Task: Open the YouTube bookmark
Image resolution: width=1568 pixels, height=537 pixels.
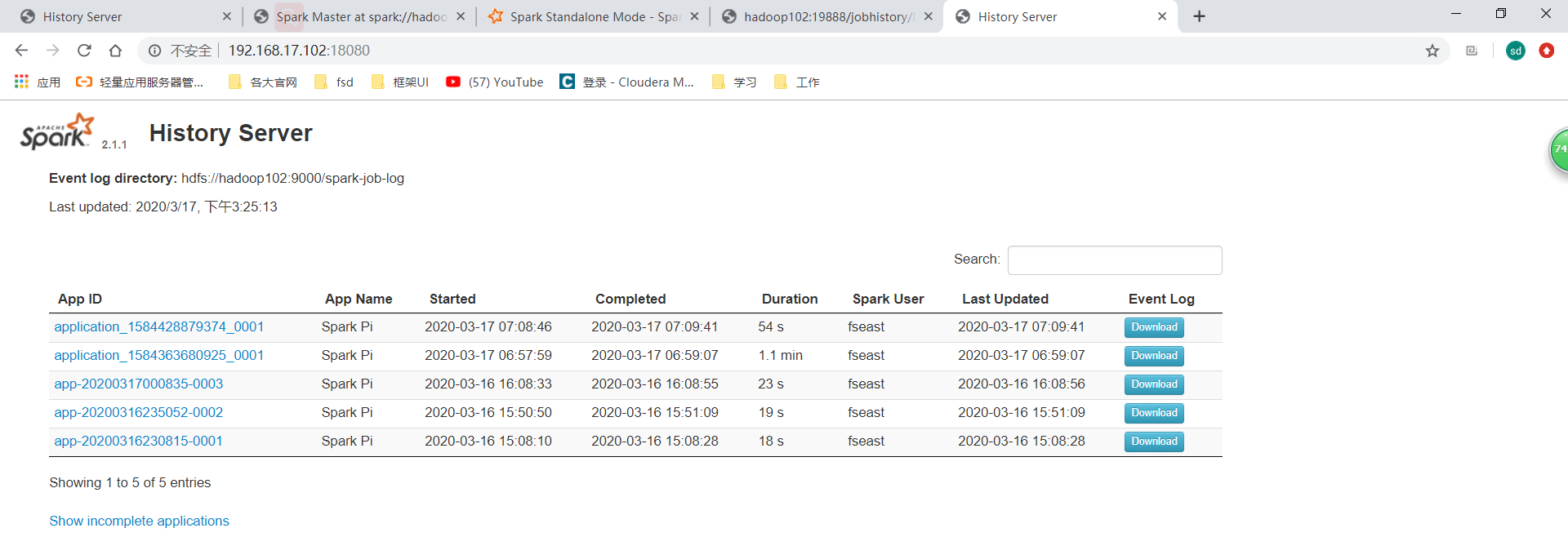Action: click(x=495, y=82)
